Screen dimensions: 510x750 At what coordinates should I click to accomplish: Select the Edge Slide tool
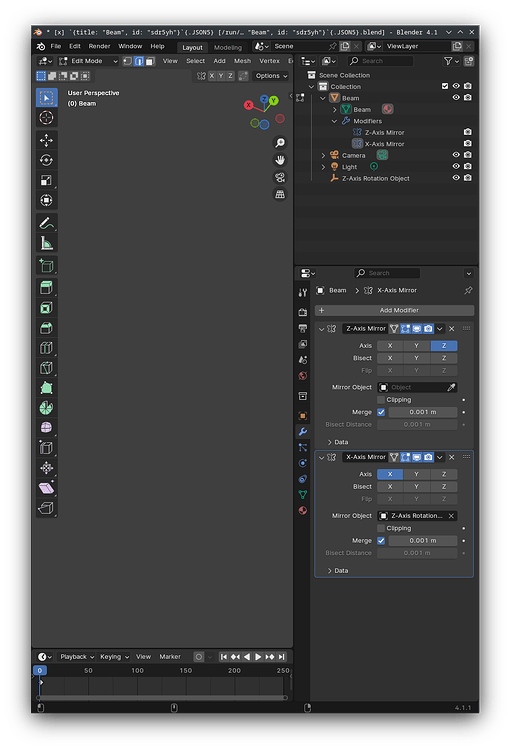click(x=46, y=448)
